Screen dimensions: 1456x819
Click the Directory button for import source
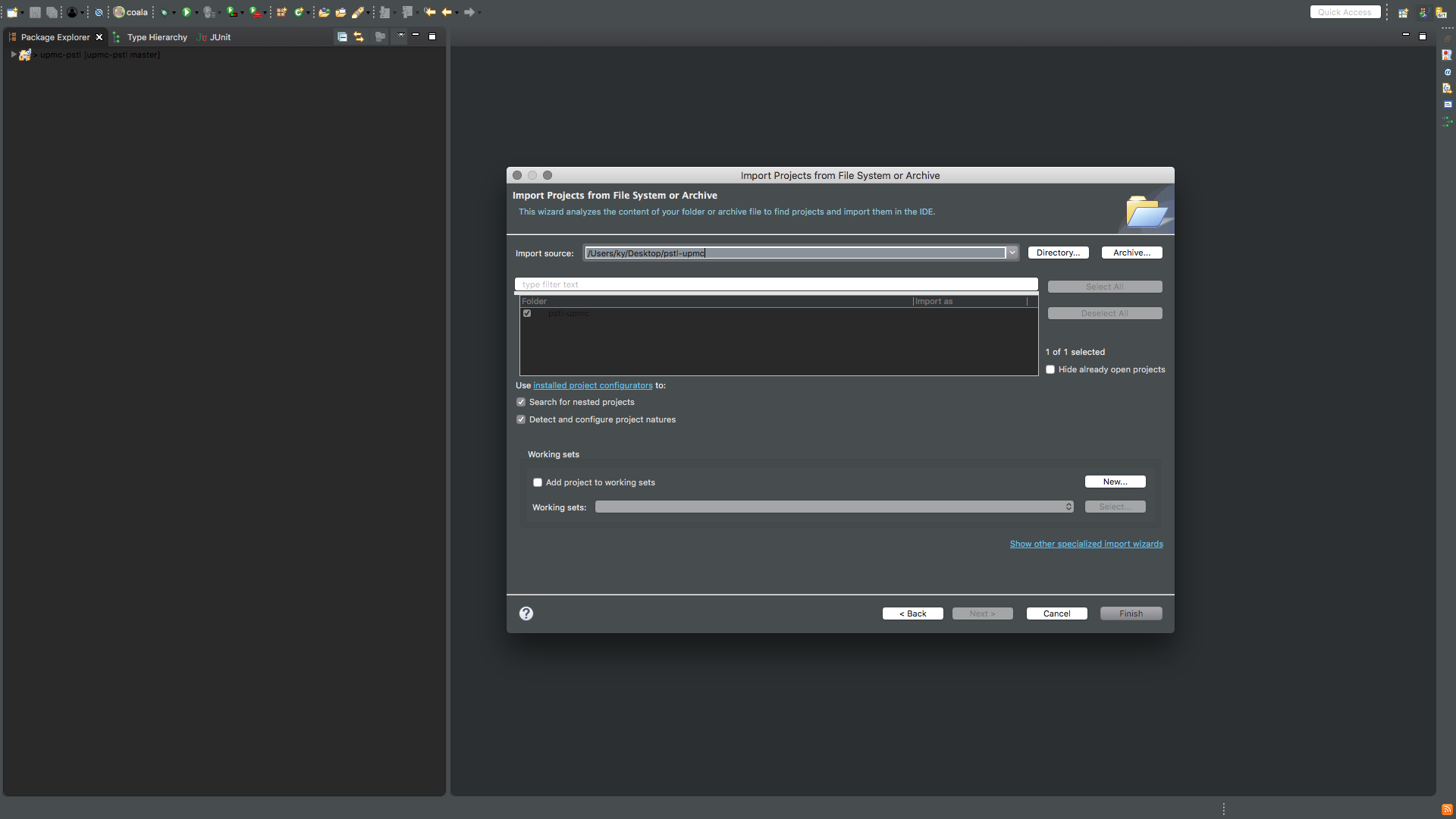point(1058,252)
